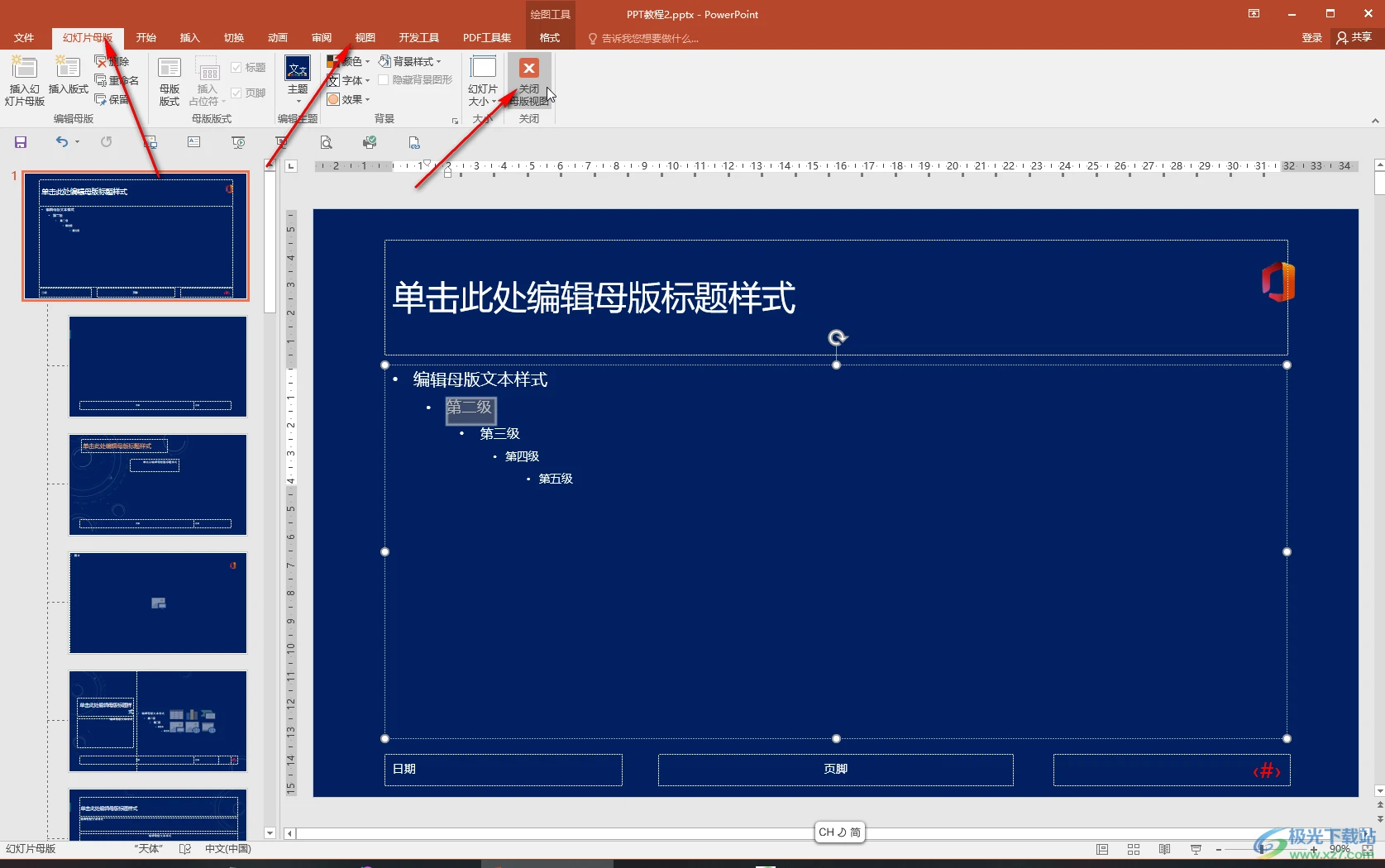Switch to the 插入 (Insert) tab
1385x868 pixels.
tap(190, 38)
